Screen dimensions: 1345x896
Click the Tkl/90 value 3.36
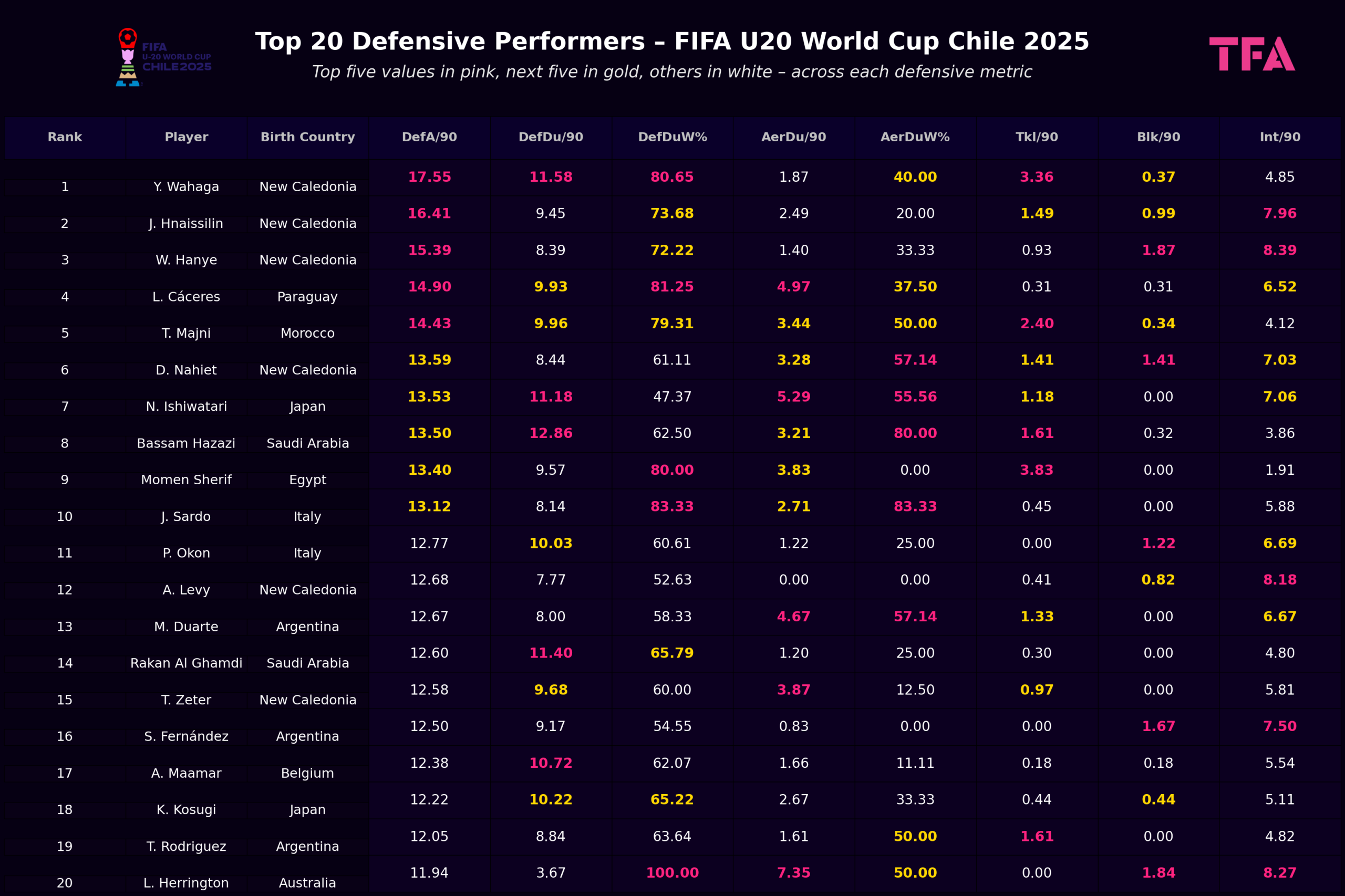(x=1036, y=177)
